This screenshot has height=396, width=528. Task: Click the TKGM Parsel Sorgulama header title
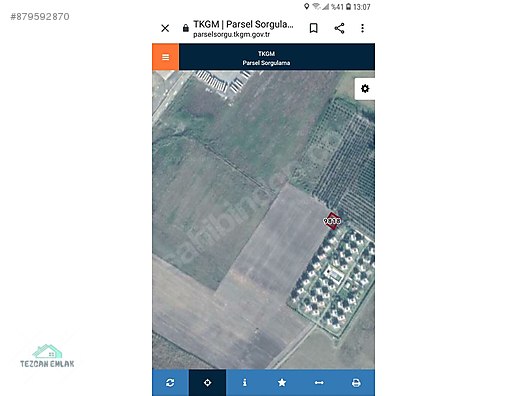click(266, 58)
